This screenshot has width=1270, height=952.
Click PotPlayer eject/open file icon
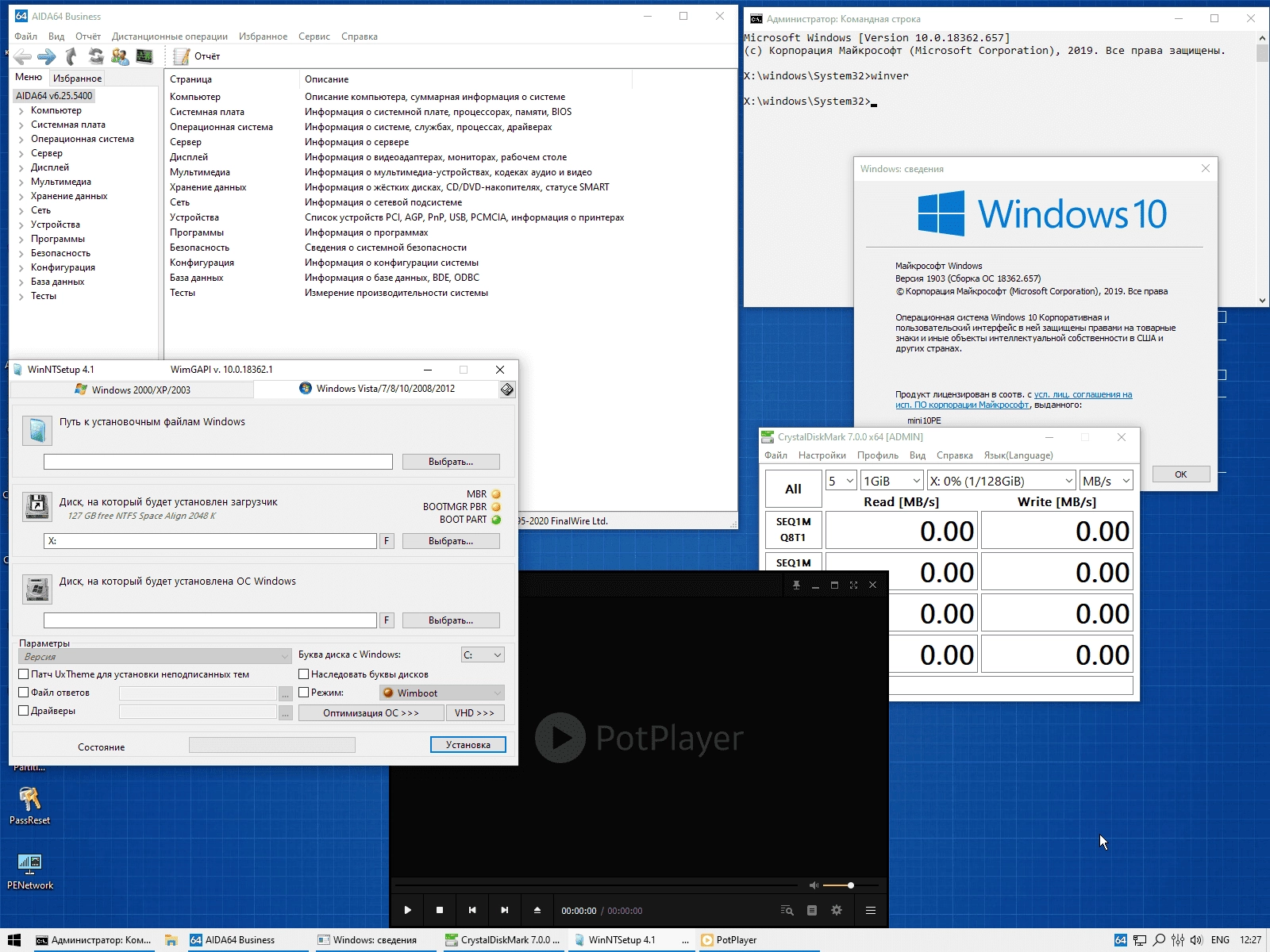tap(537, 910)
